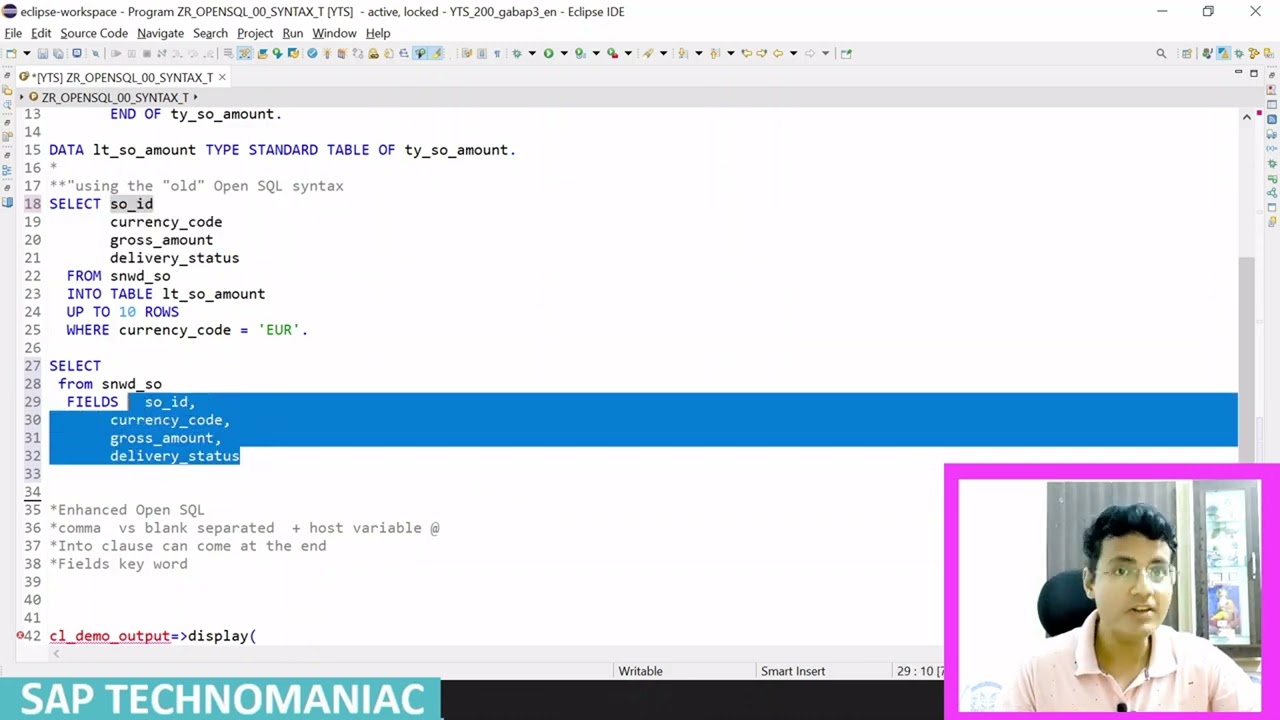Click the blue feed icon in right trim

tap(1272, 119)
